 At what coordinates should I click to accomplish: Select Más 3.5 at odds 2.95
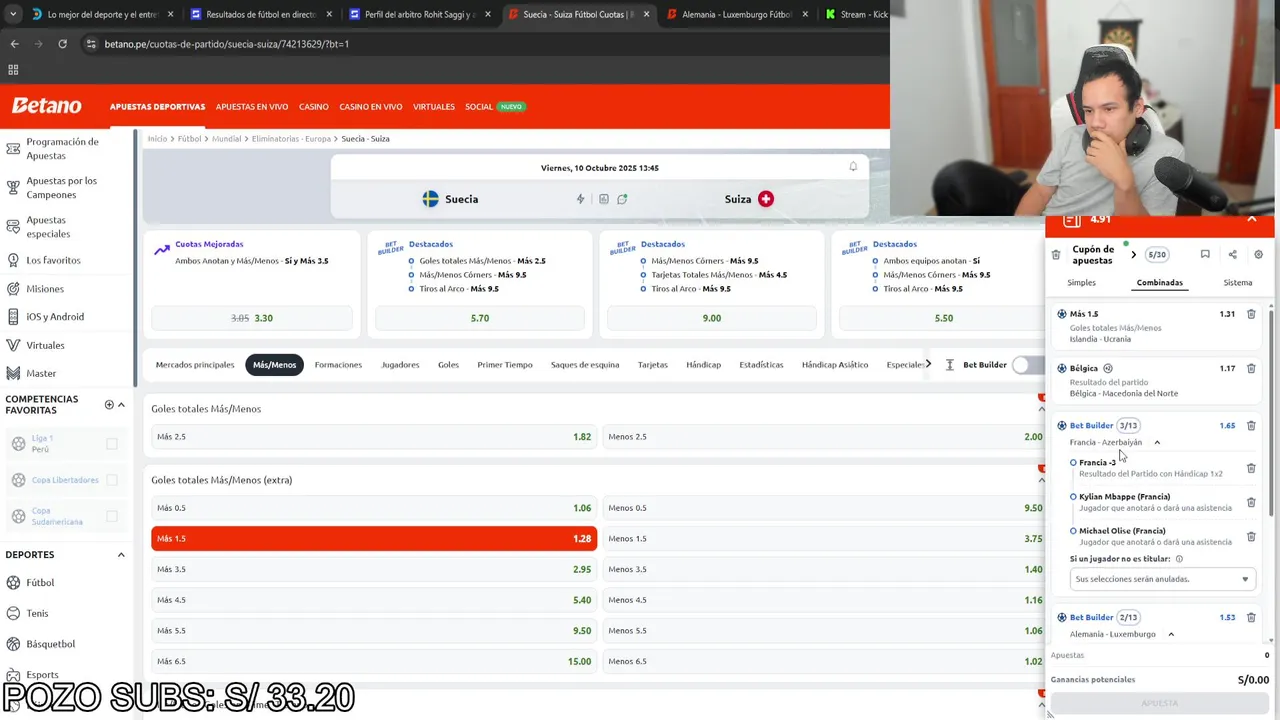(x=374, y=569)
